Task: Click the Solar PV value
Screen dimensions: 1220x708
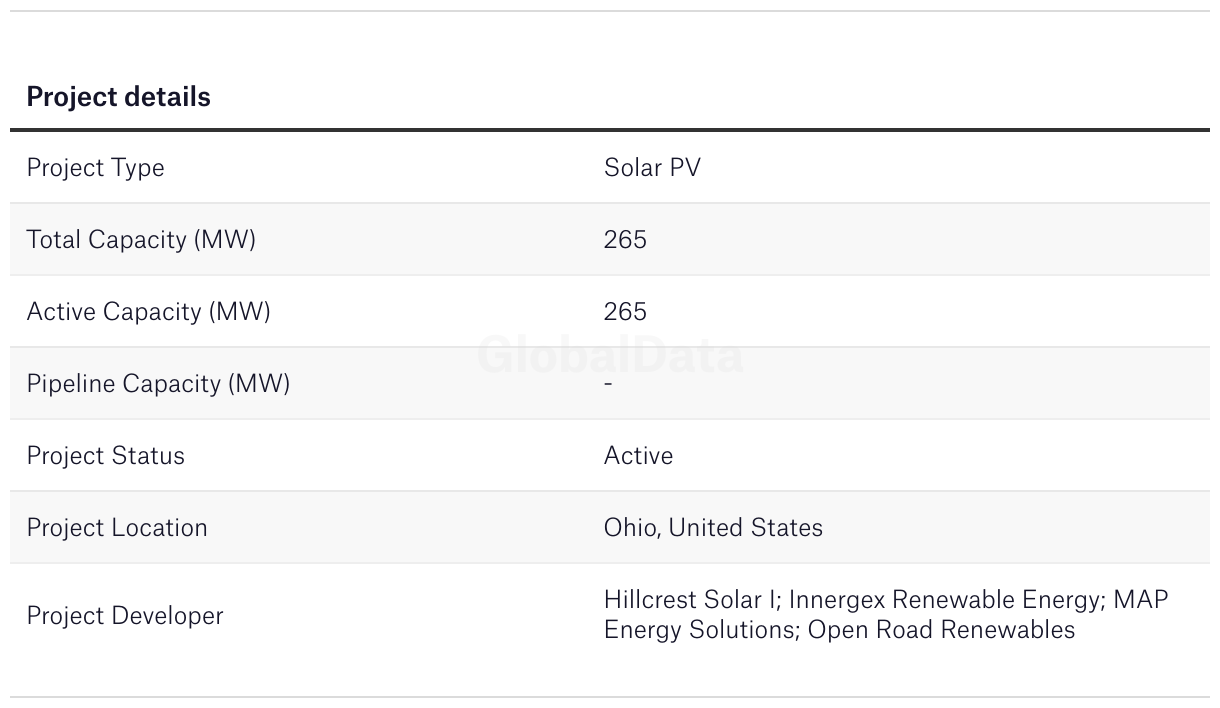Action: pyautogui.click(x=652, y=167)
